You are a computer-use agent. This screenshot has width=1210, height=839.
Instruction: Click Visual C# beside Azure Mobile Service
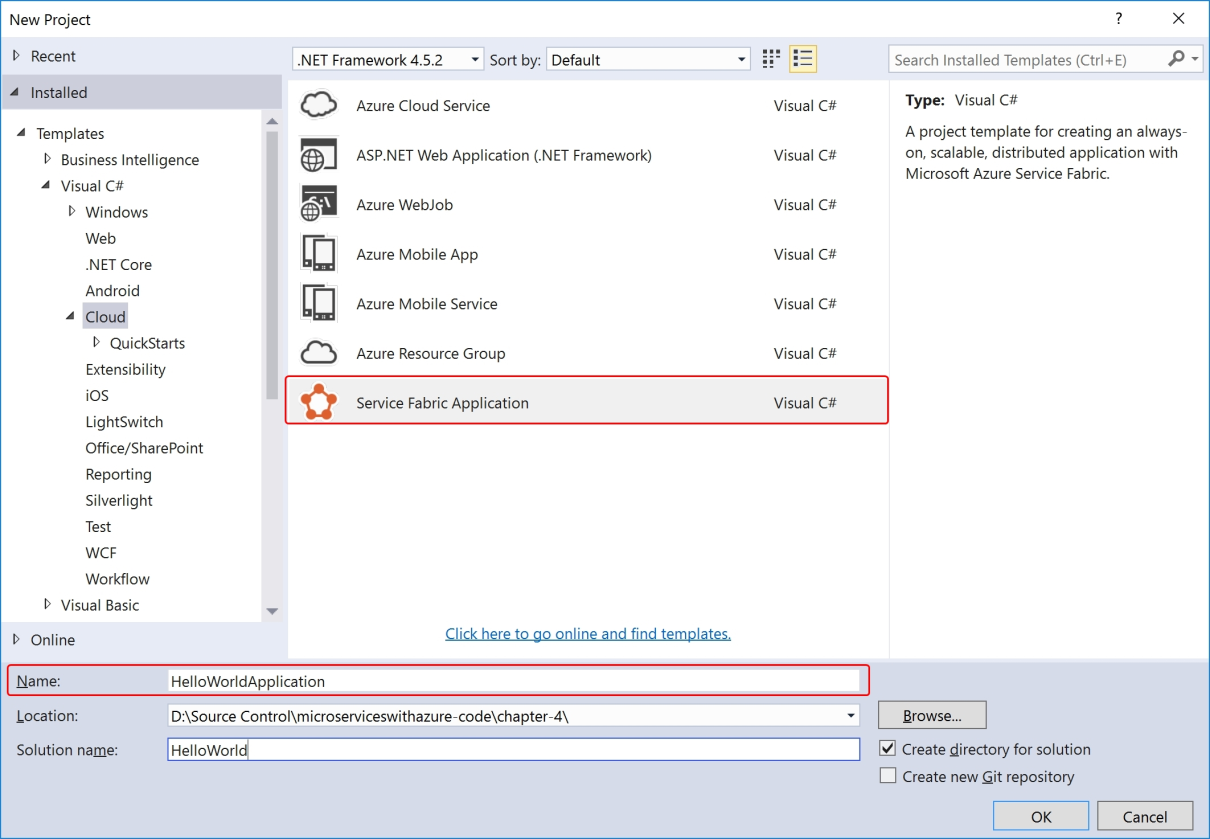(805, 303)
